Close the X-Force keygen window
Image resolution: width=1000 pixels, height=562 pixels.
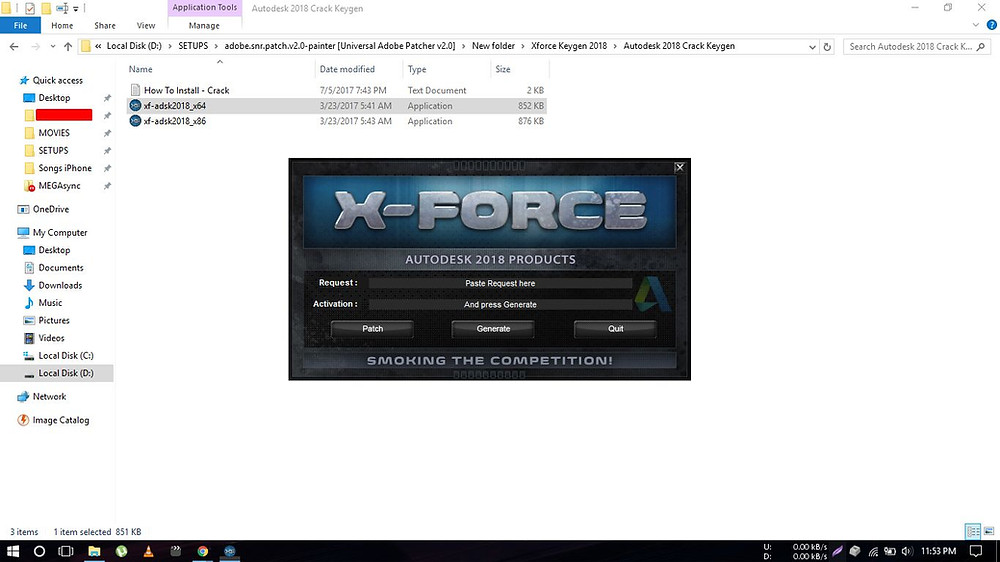680,167
